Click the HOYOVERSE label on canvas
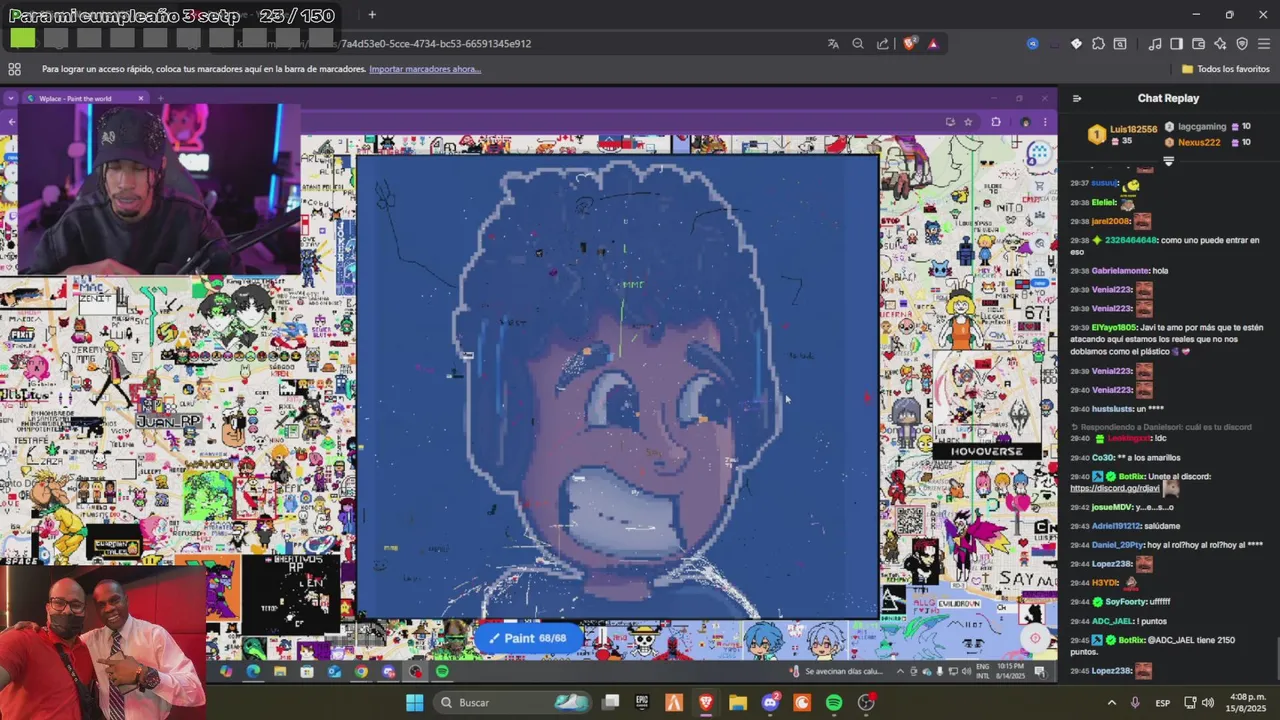 [986, 451]
